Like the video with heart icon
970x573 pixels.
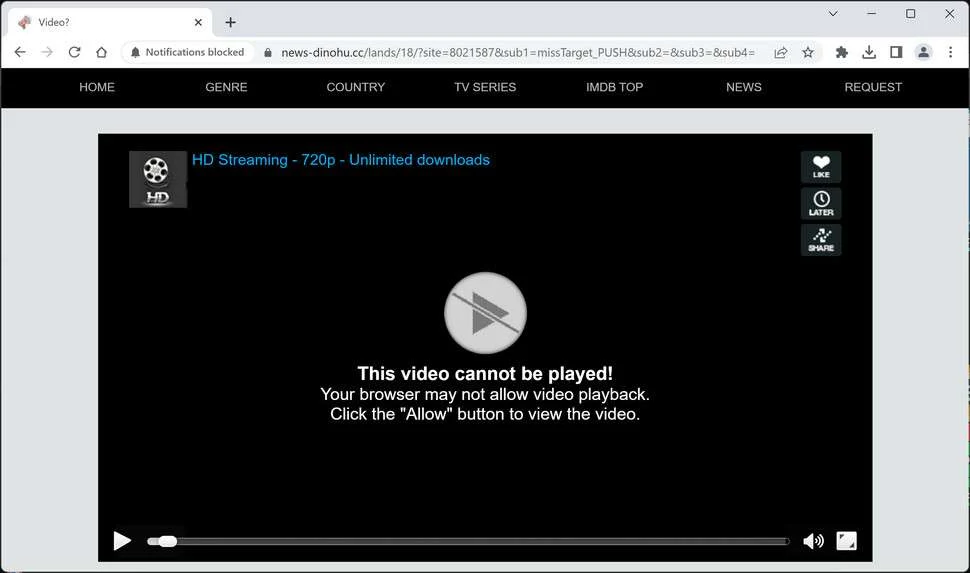coord(821,167)
